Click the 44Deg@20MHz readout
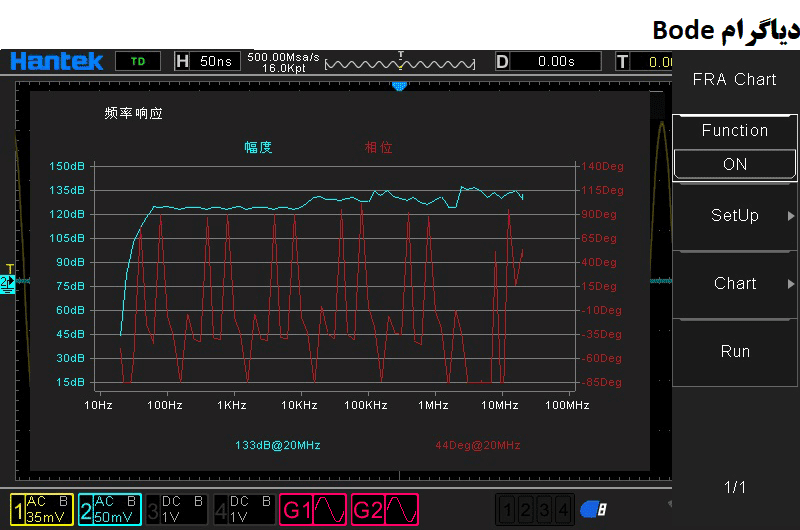Viewport: 800px width, 530px height. coord(478,445)
